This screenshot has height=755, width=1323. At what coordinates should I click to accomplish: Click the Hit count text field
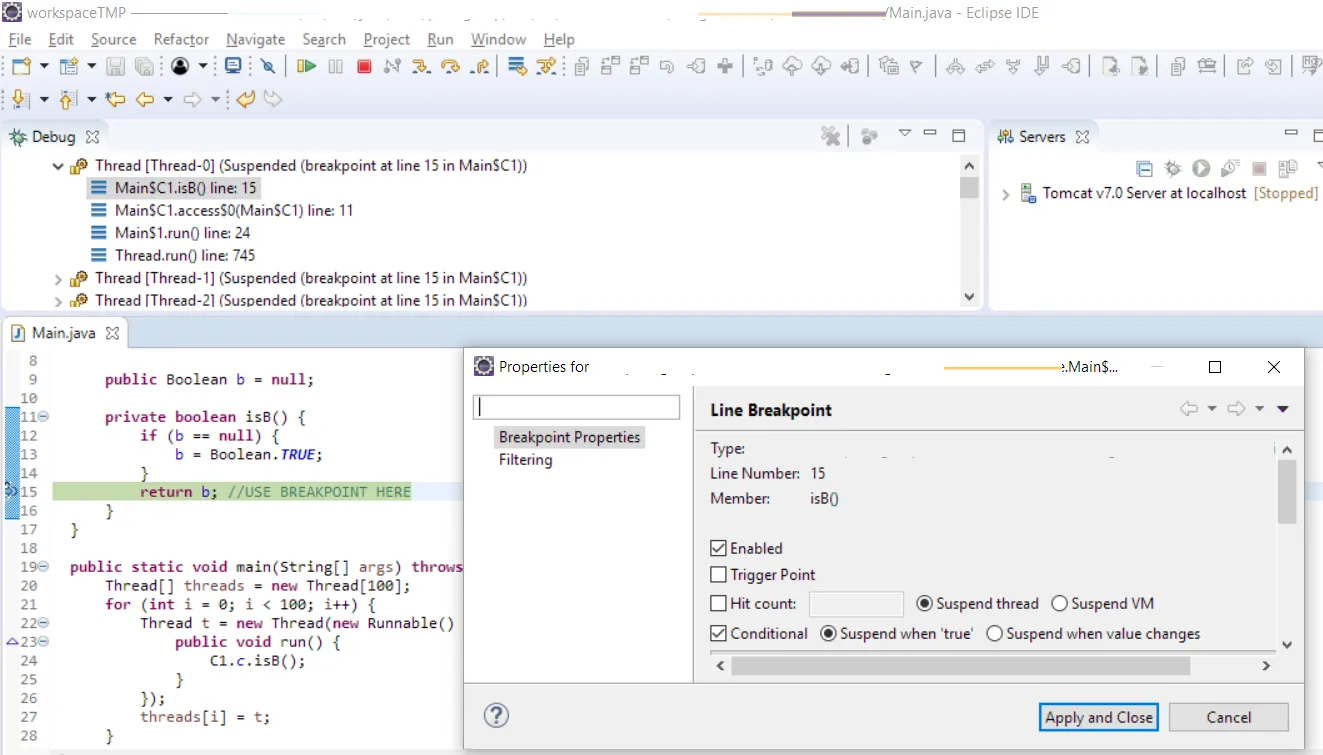(x=856, y=604)
